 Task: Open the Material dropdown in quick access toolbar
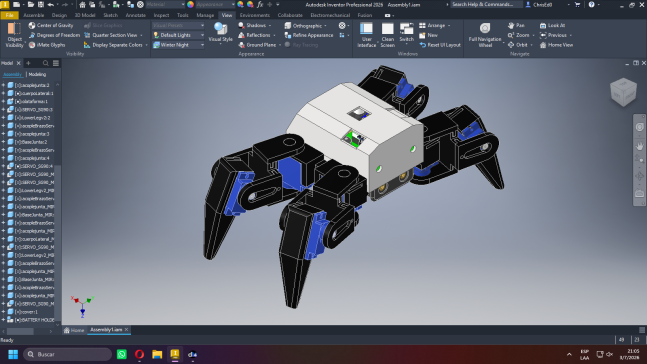click(165, 5)
